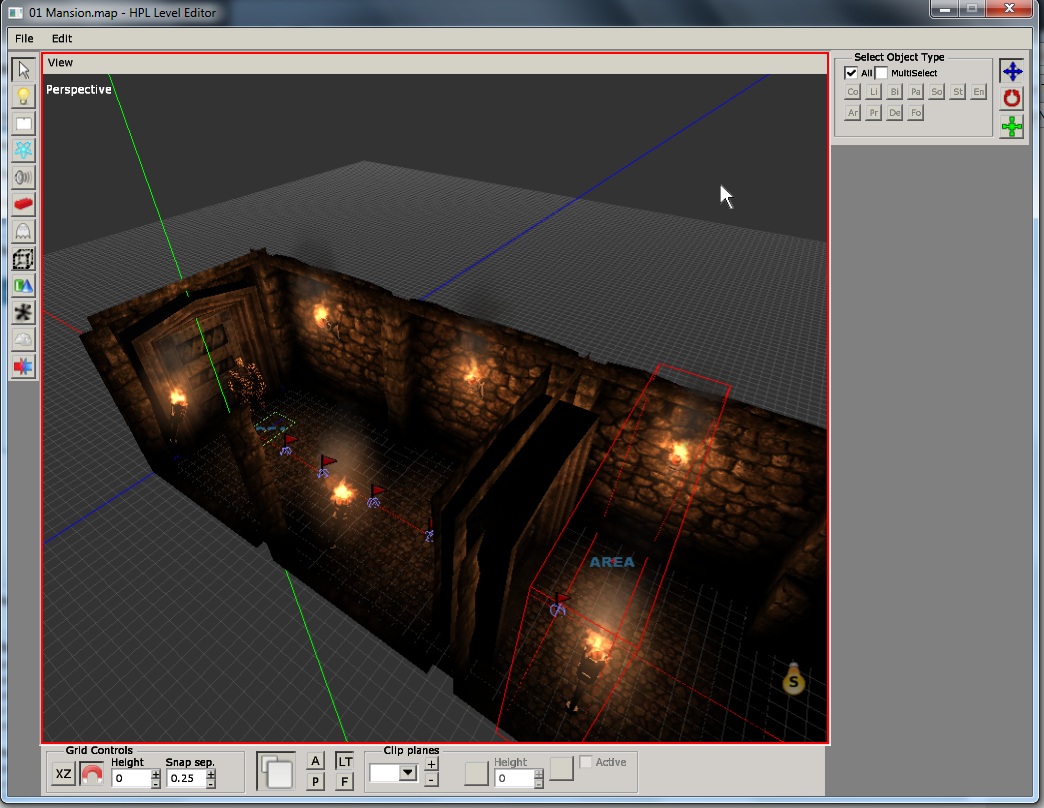Viewport: 1044px width, 808px height.
Task: Switch to red rotate mode
Action: click(1012, 98)
